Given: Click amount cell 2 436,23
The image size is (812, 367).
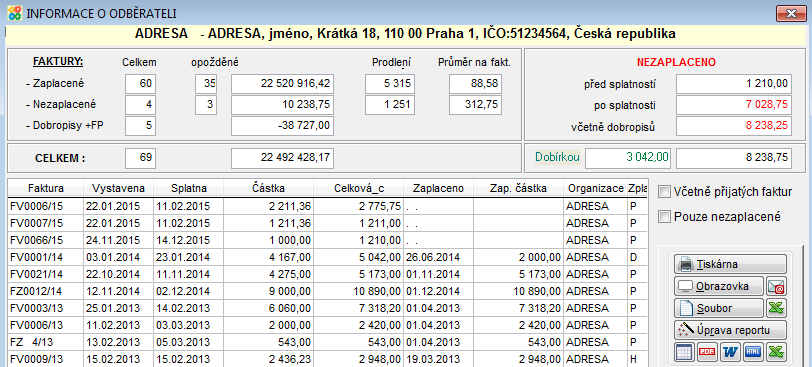Looking at the screenshot, I should tap(269, 359).
